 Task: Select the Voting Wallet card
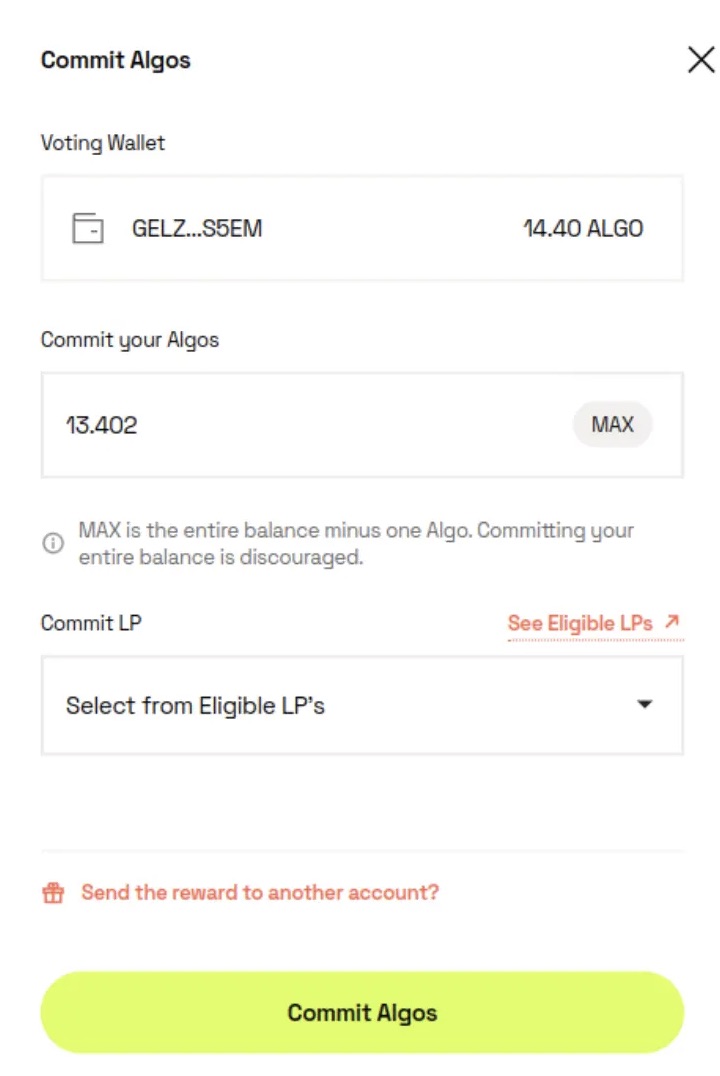[362, 228]
